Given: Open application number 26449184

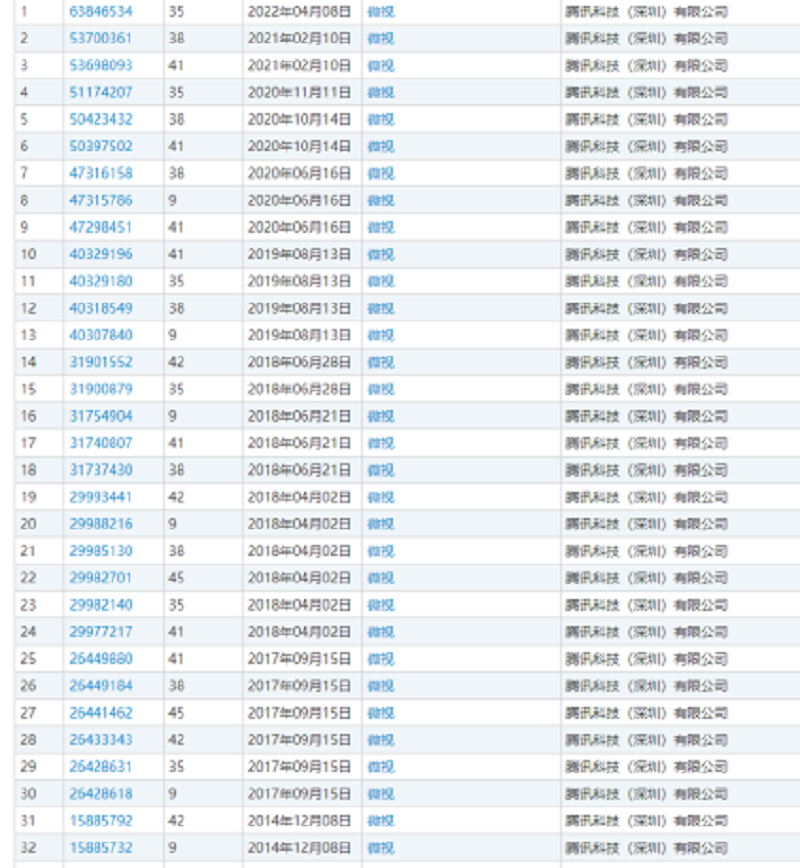Looking at the screenshot, I should point(100,686).
